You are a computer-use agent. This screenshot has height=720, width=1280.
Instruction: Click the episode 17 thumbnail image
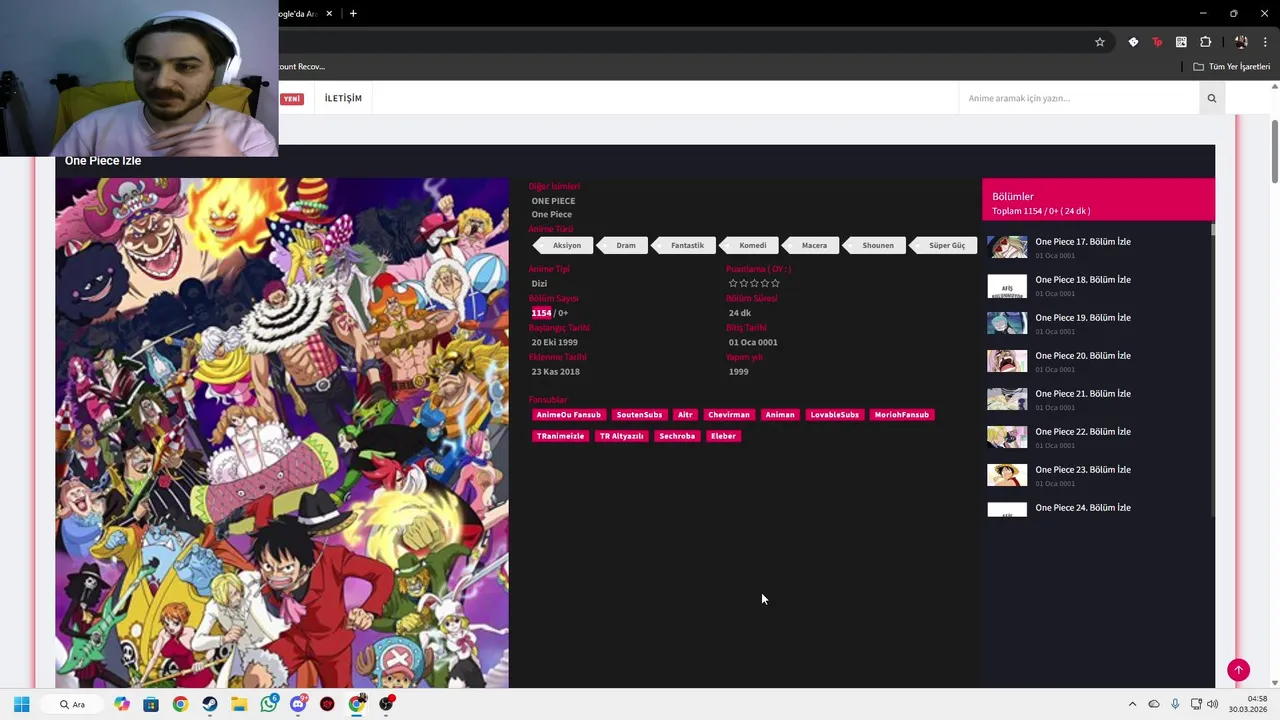coord(1007,247)
